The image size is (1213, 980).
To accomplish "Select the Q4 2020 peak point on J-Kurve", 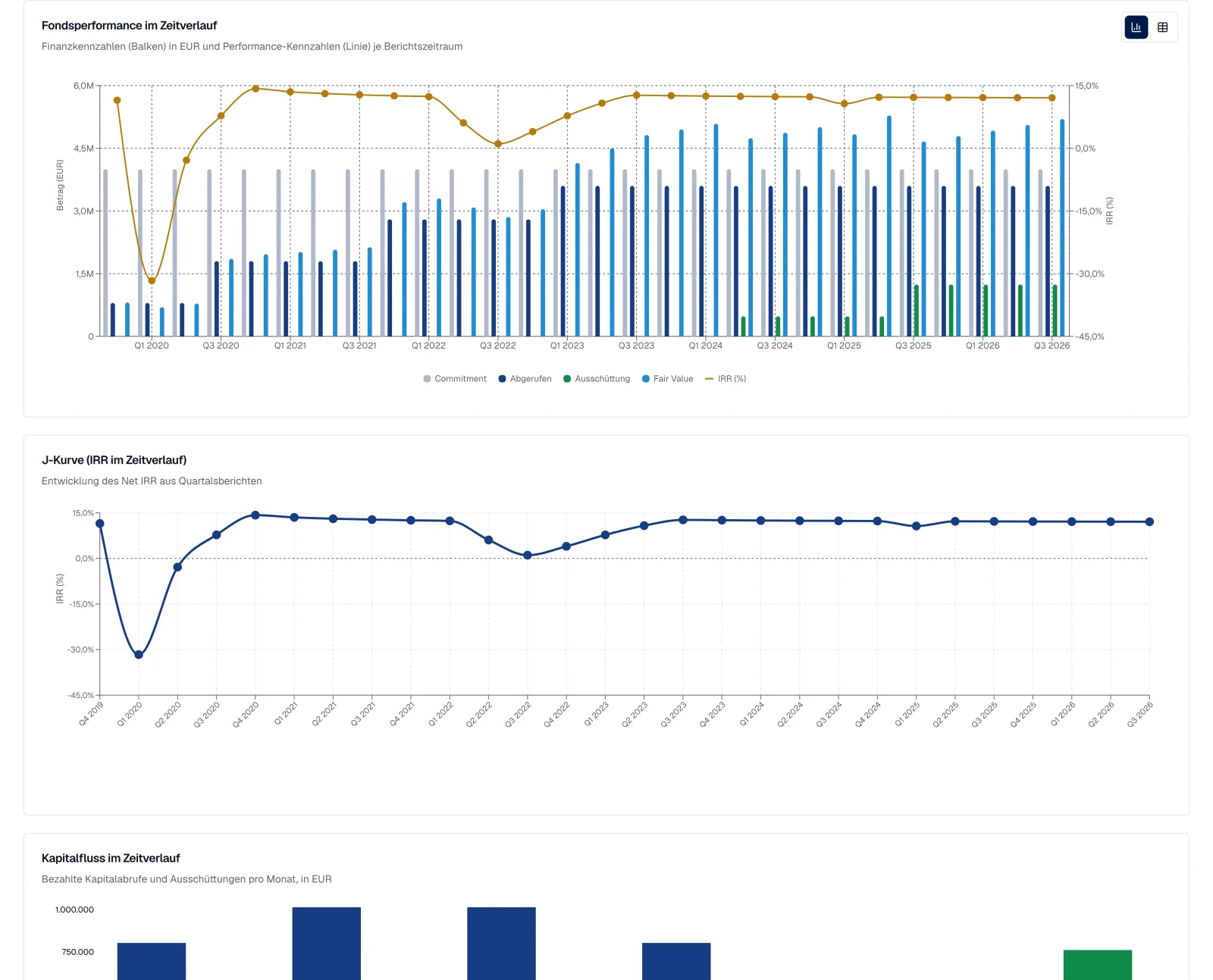I will [x=255, y=515].
